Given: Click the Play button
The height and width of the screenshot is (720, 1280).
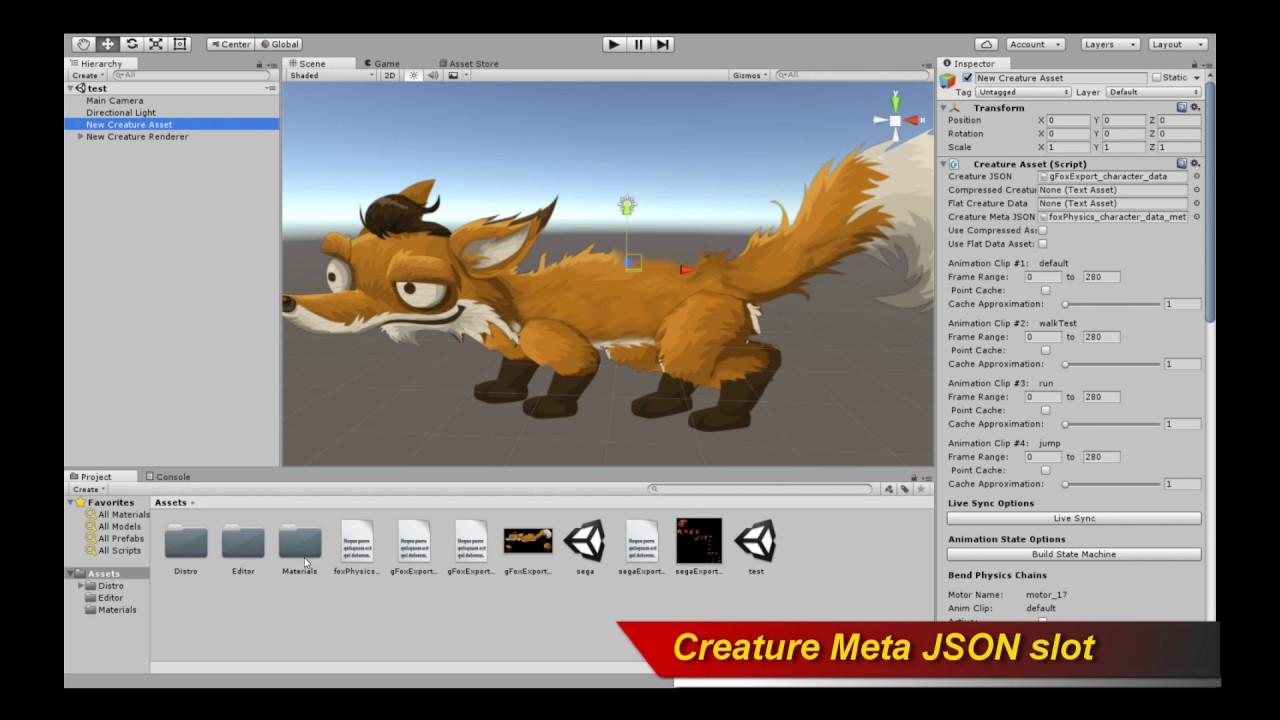Looking at the screenshot, I should coord(614,44).
